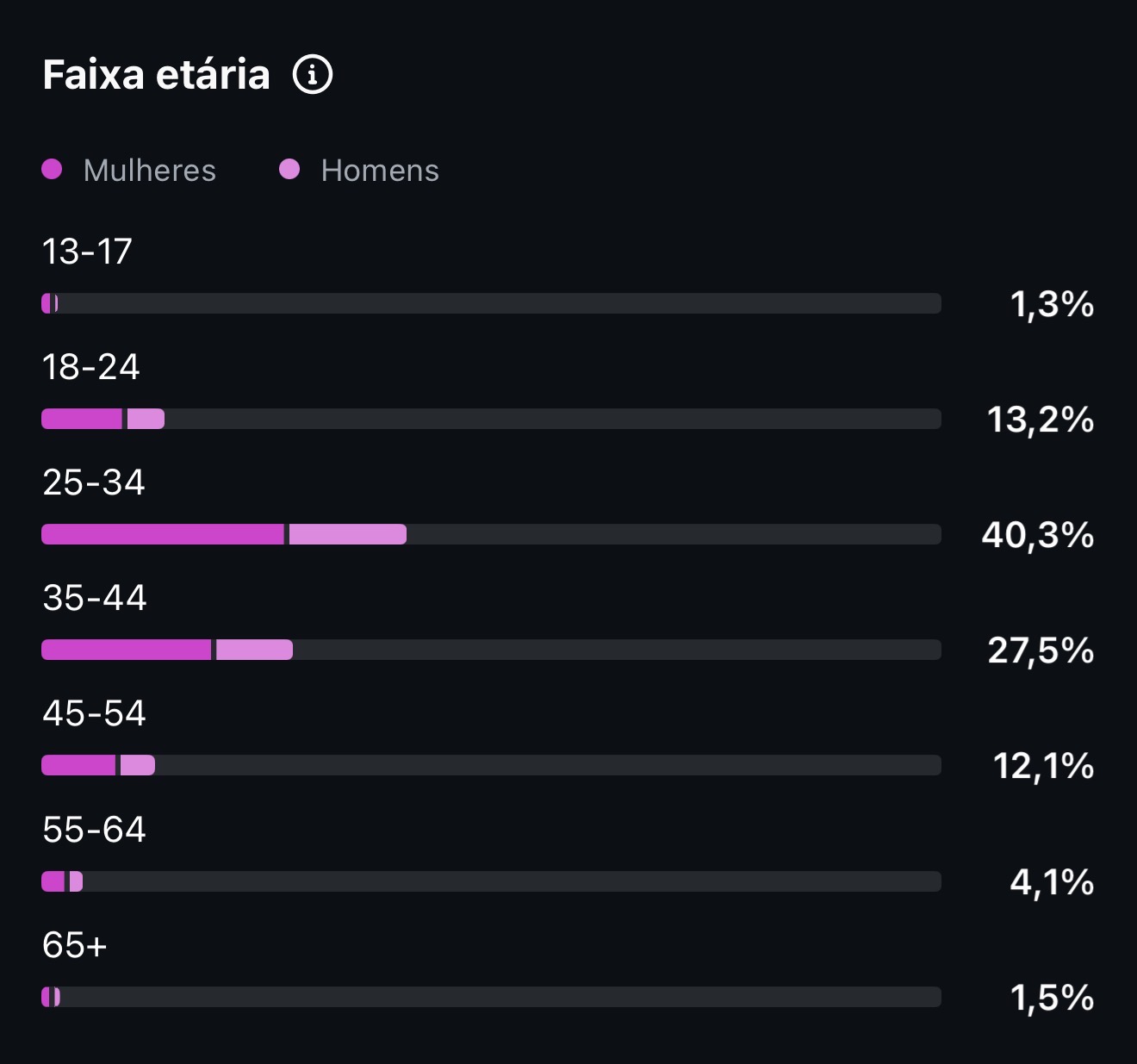The width and height of the screenshot is (1137, 1064).
Task: Tap the Faixa etária heading
Action: pyautogui.click(x=156, y=75)
